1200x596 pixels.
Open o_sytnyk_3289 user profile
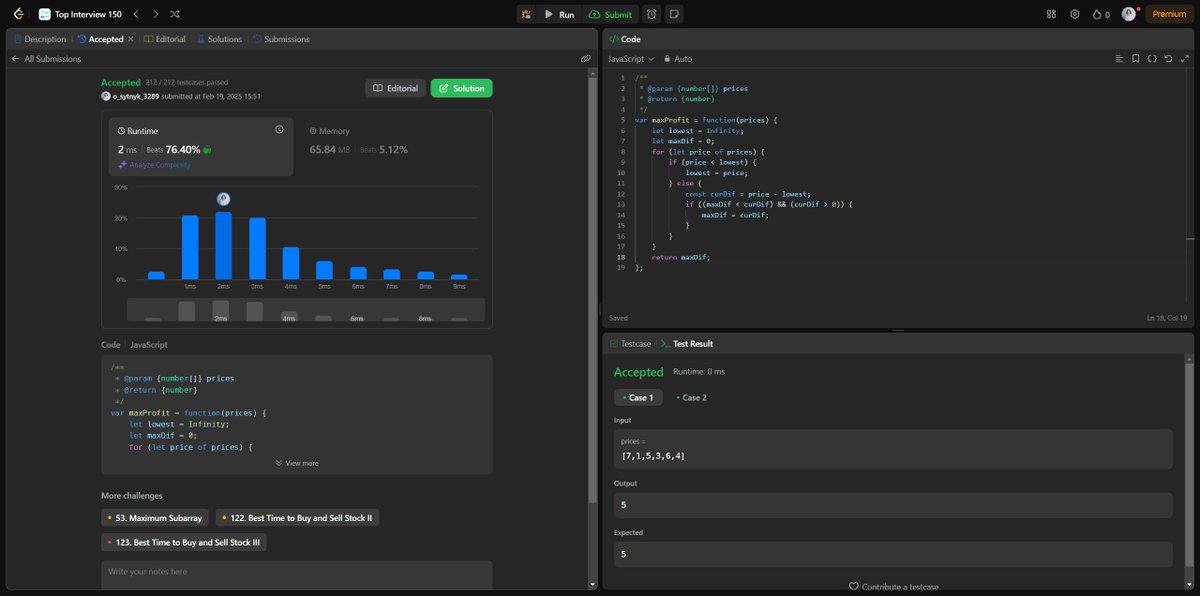tap(136, 96)
